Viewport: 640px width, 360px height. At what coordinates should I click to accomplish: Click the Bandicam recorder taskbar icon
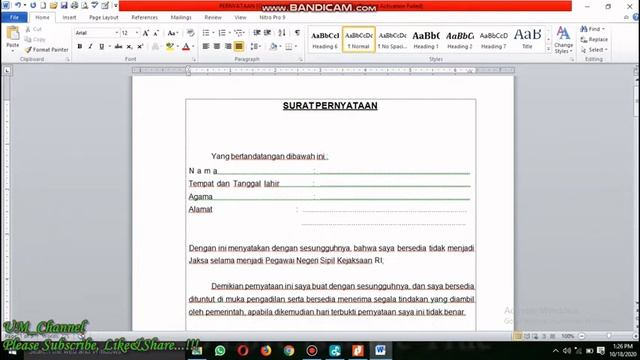coord(312,351)
